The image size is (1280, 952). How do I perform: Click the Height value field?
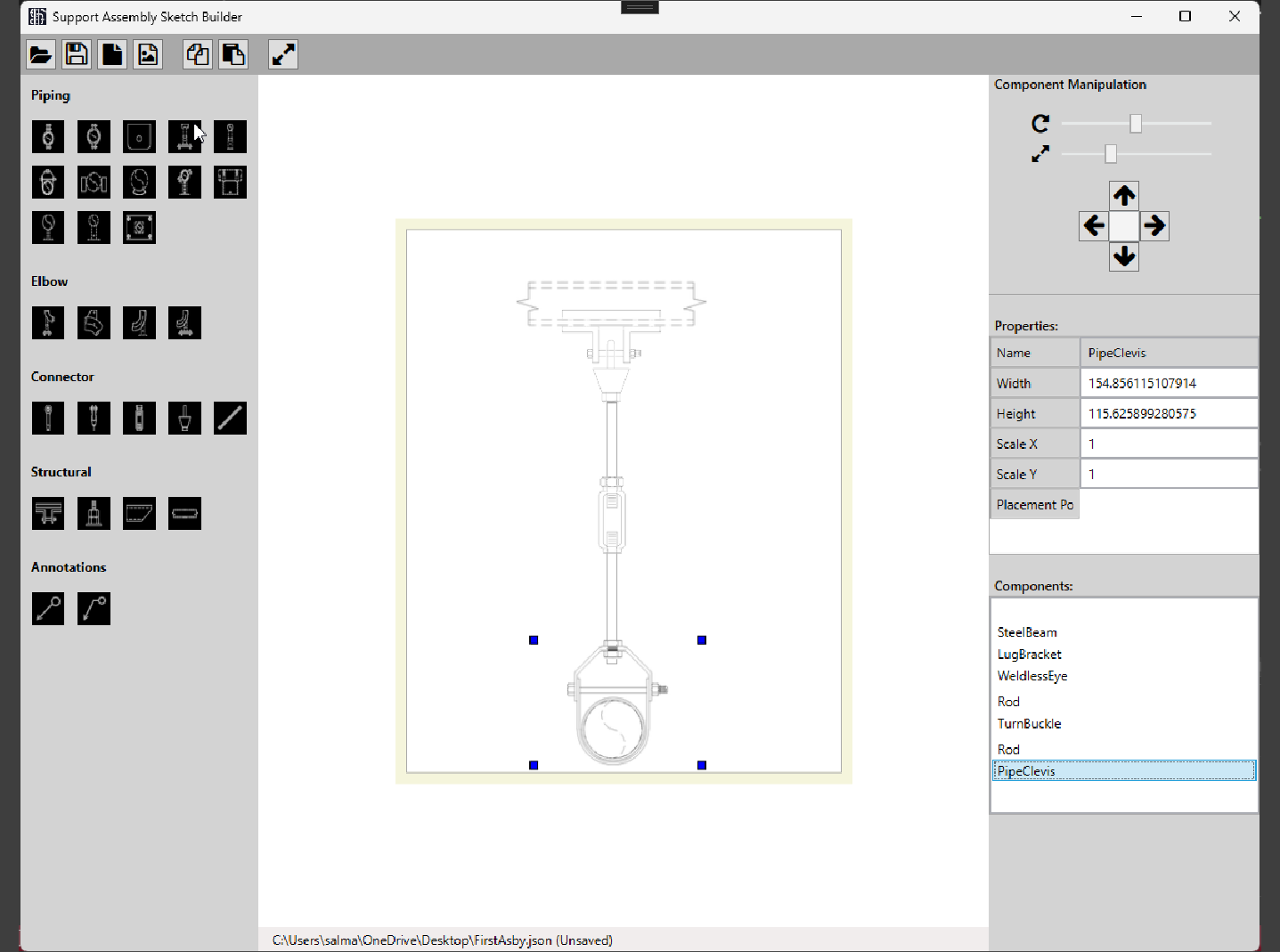[x=1169, y=413]
